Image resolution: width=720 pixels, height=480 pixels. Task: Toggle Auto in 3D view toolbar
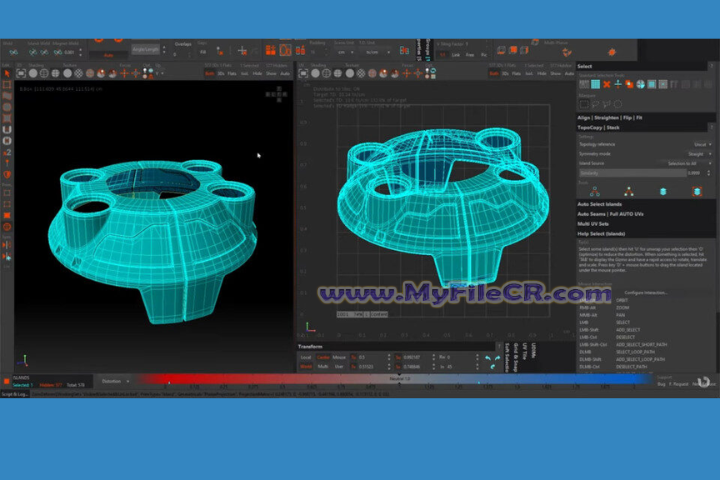(x=285, y=74)
